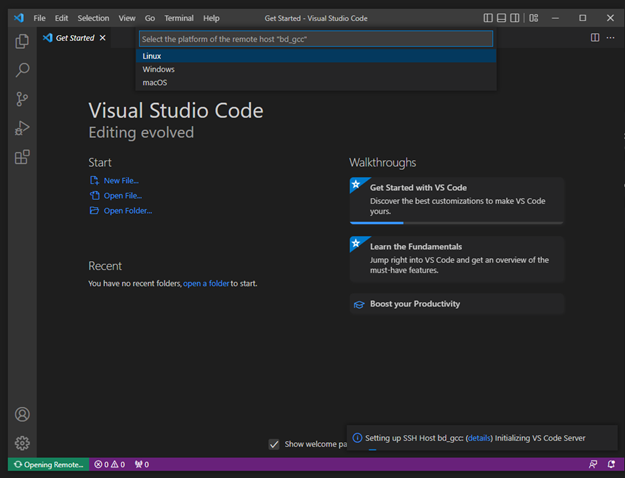This screenshot has height=478, width=625.
Task: Select Windows as the remote platform
Action: point(316,69)
